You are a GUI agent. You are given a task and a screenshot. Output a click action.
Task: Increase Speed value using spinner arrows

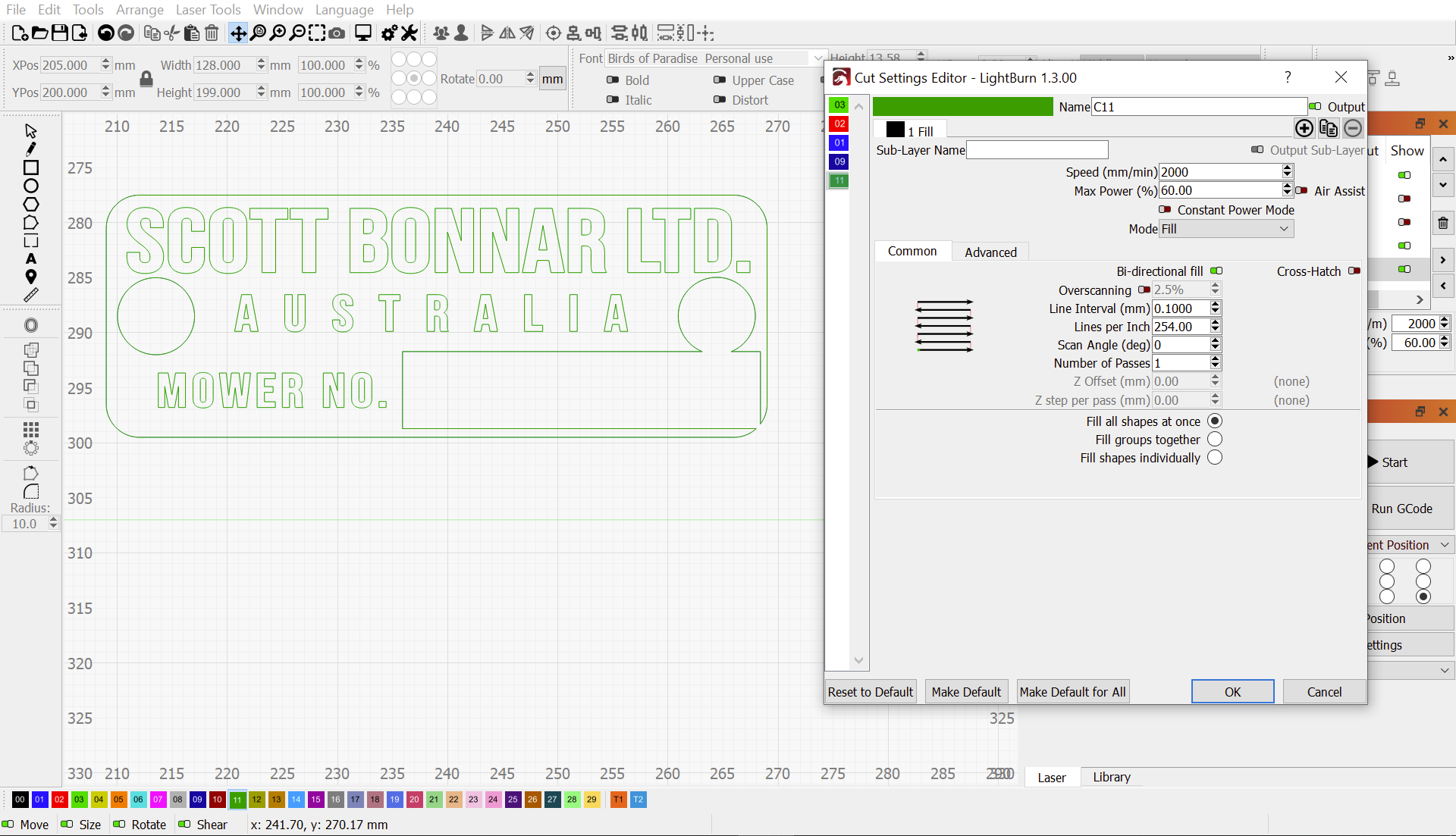[1287, 168]
